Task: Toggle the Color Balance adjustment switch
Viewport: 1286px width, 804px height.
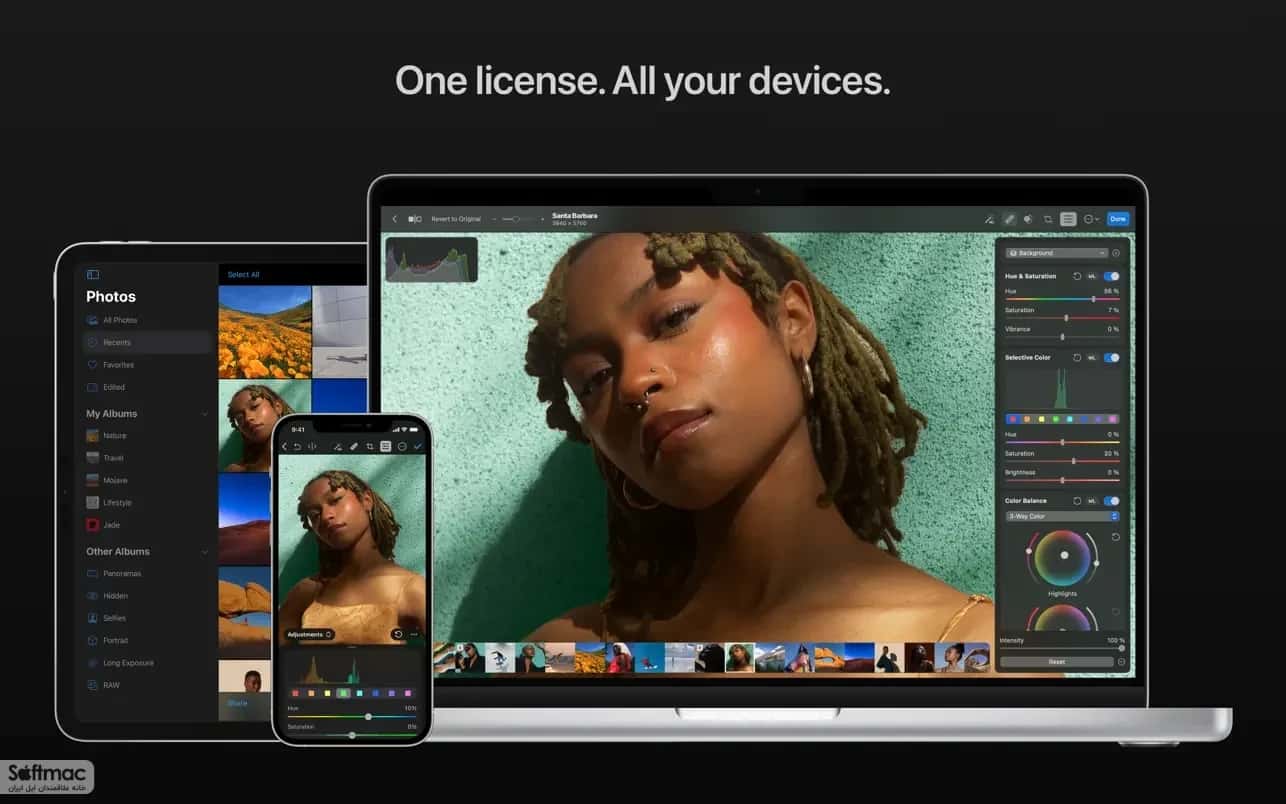Action: coord(1111,500)
